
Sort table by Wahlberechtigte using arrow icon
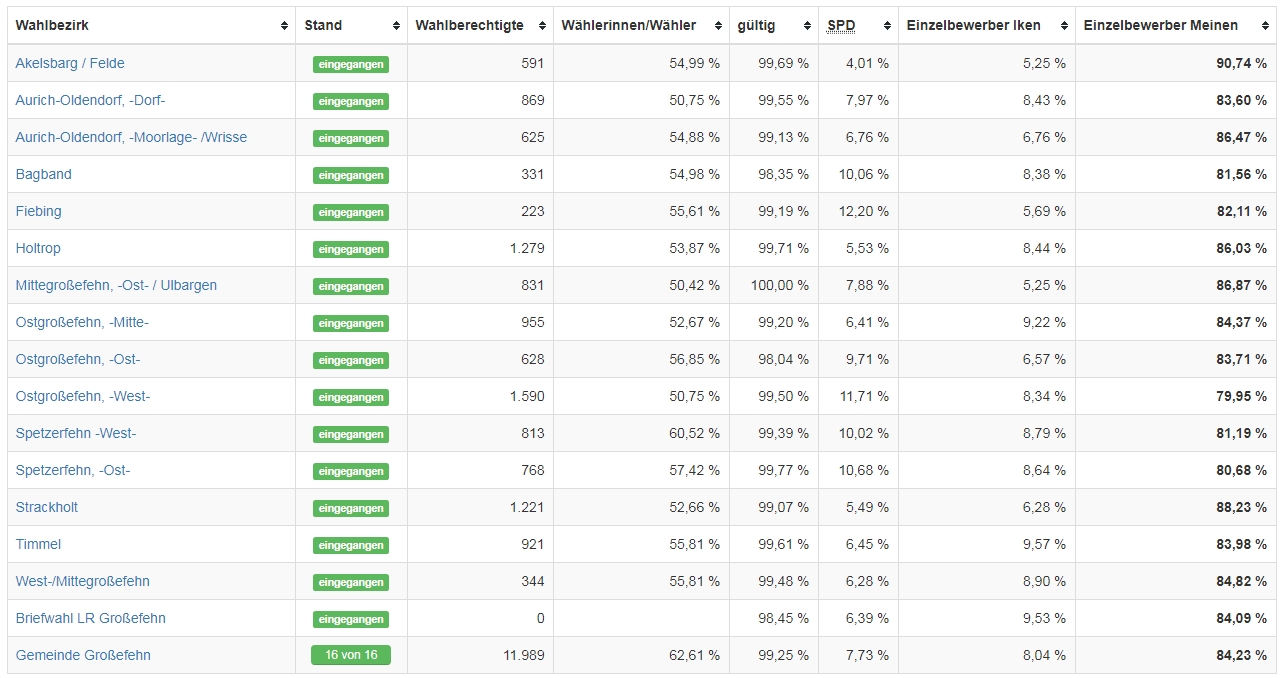[x=543, y=26]
